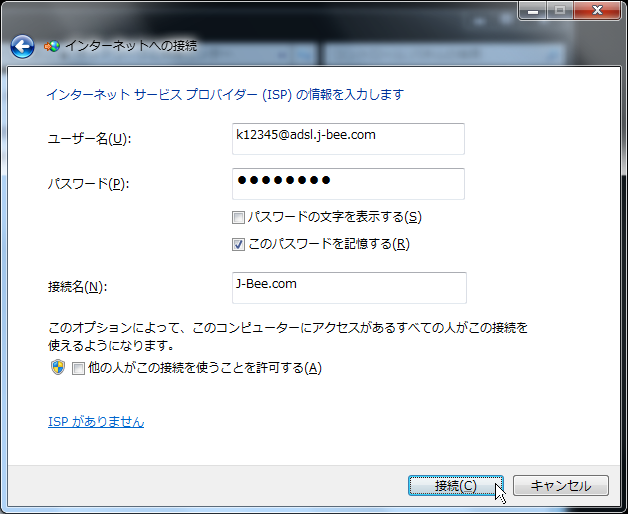The image size is (628, 514).
Task: Open the ISP がありません link
Action: tap(96, 422)
